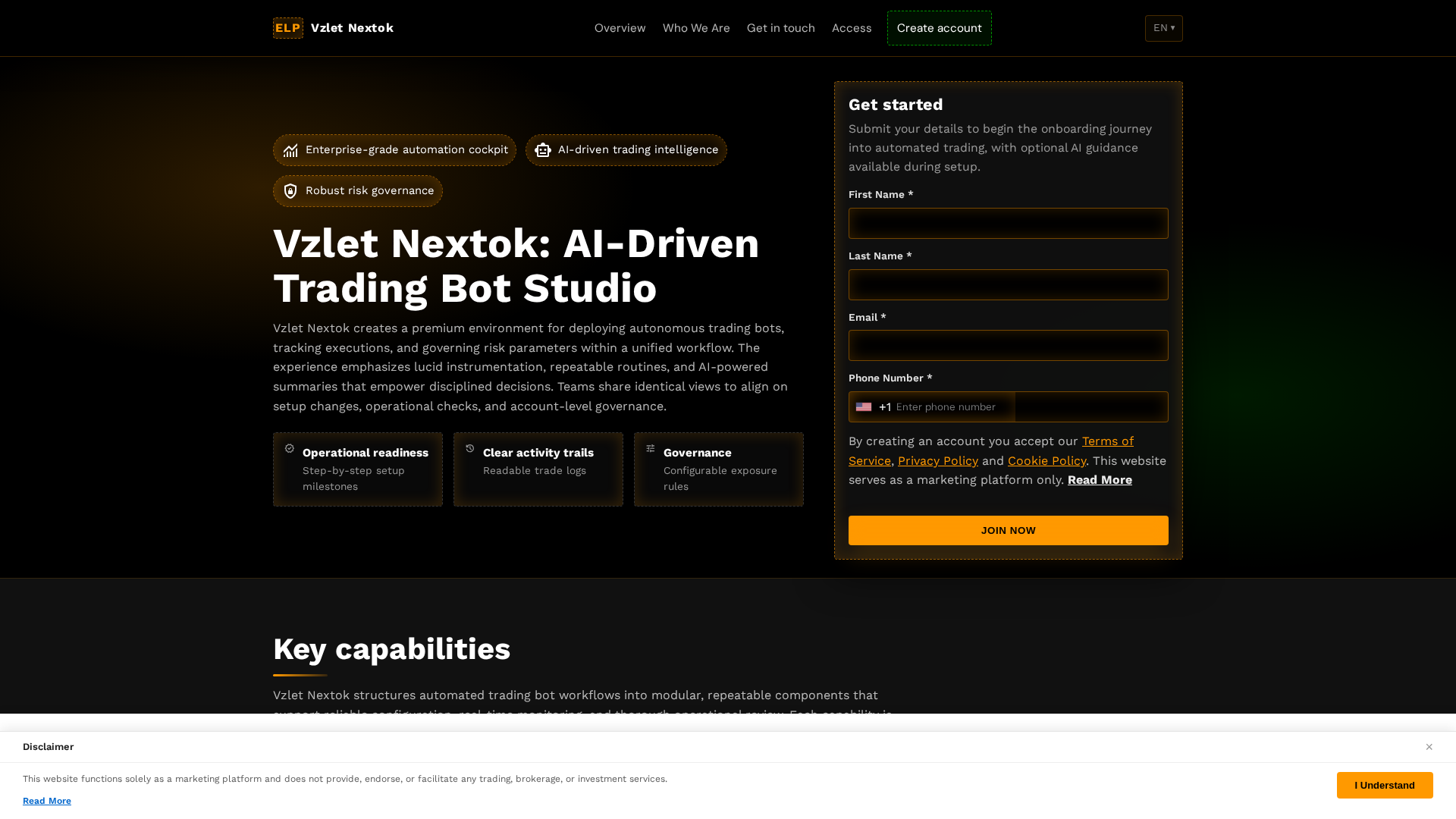Click the robot icon beside AI-driven trading intelligence

(543, 150)
